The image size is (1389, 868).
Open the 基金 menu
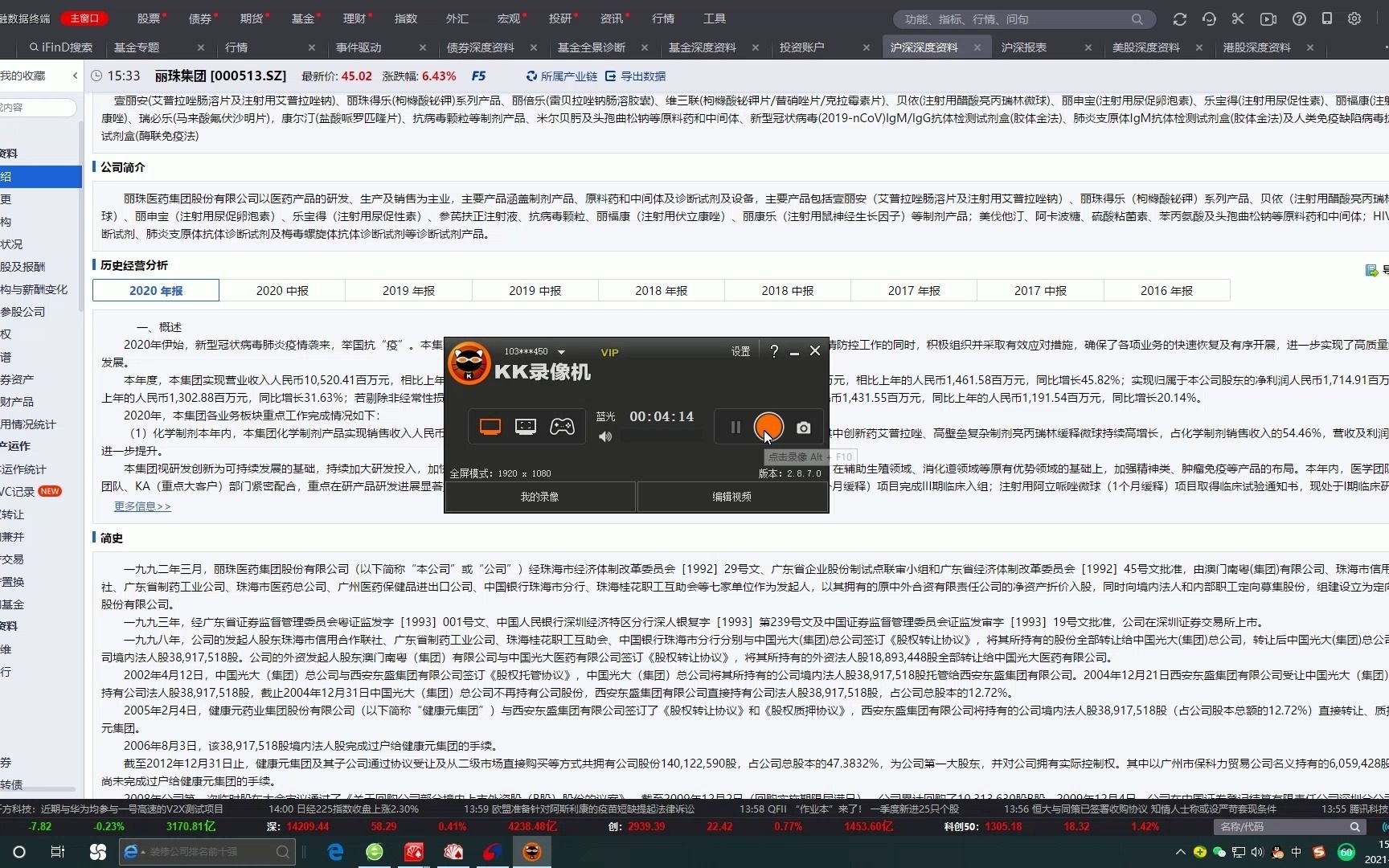[x=303, y=18]
